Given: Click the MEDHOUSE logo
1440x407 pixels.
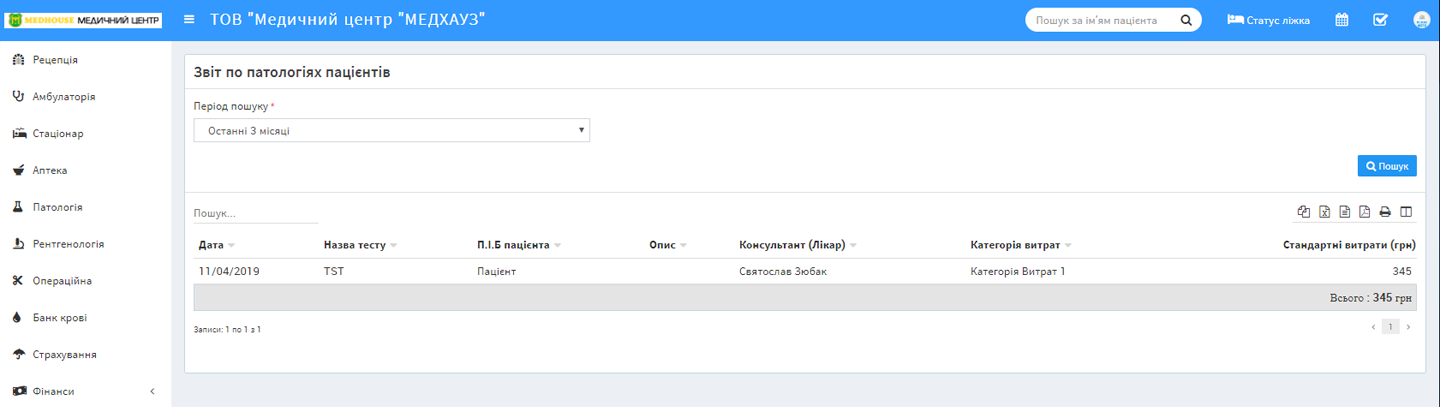Looking at the screenshot, I should tap(84, 20).
